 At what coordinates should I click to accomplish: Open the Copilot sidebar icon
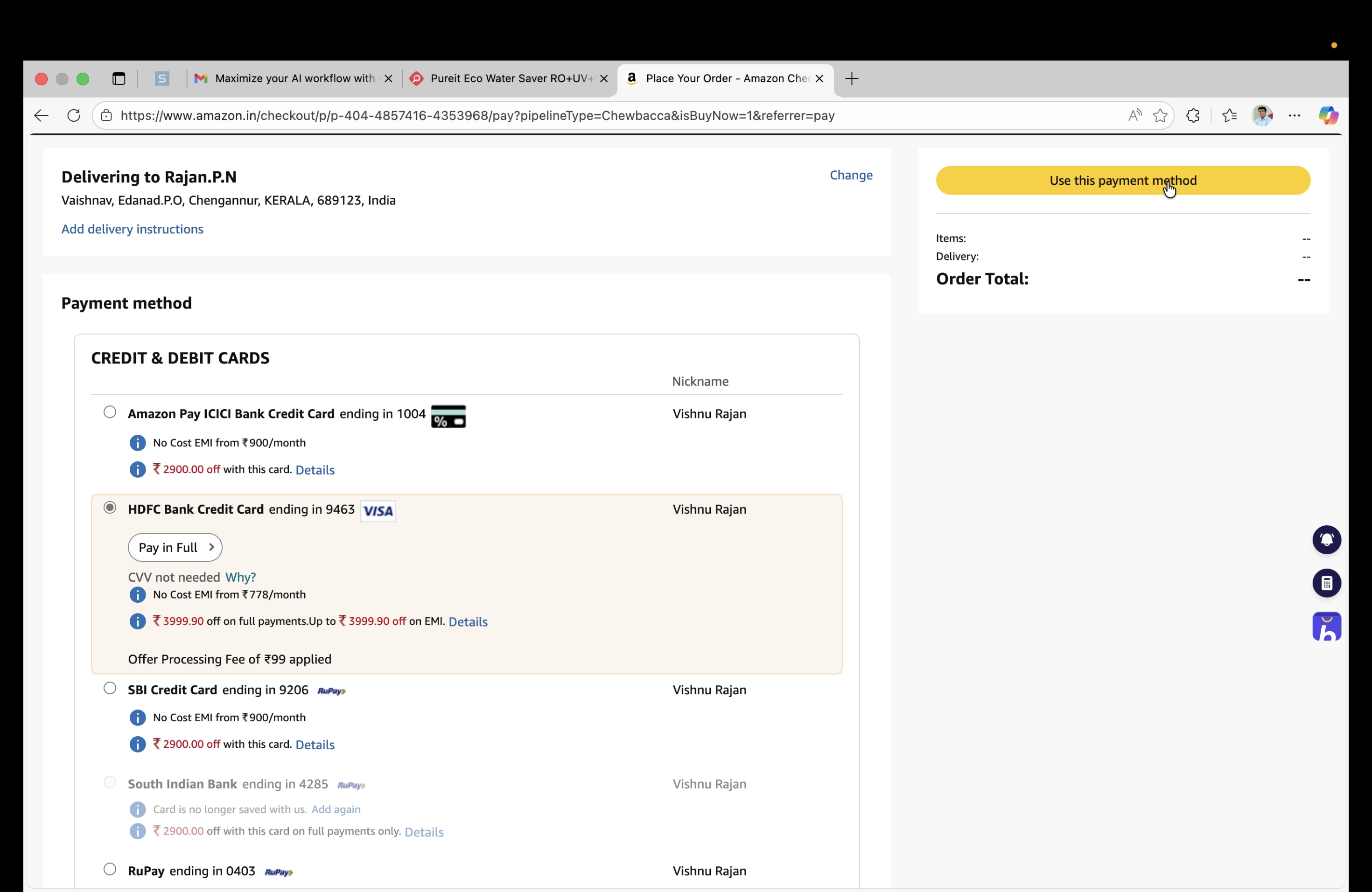tap(1328, 115)
